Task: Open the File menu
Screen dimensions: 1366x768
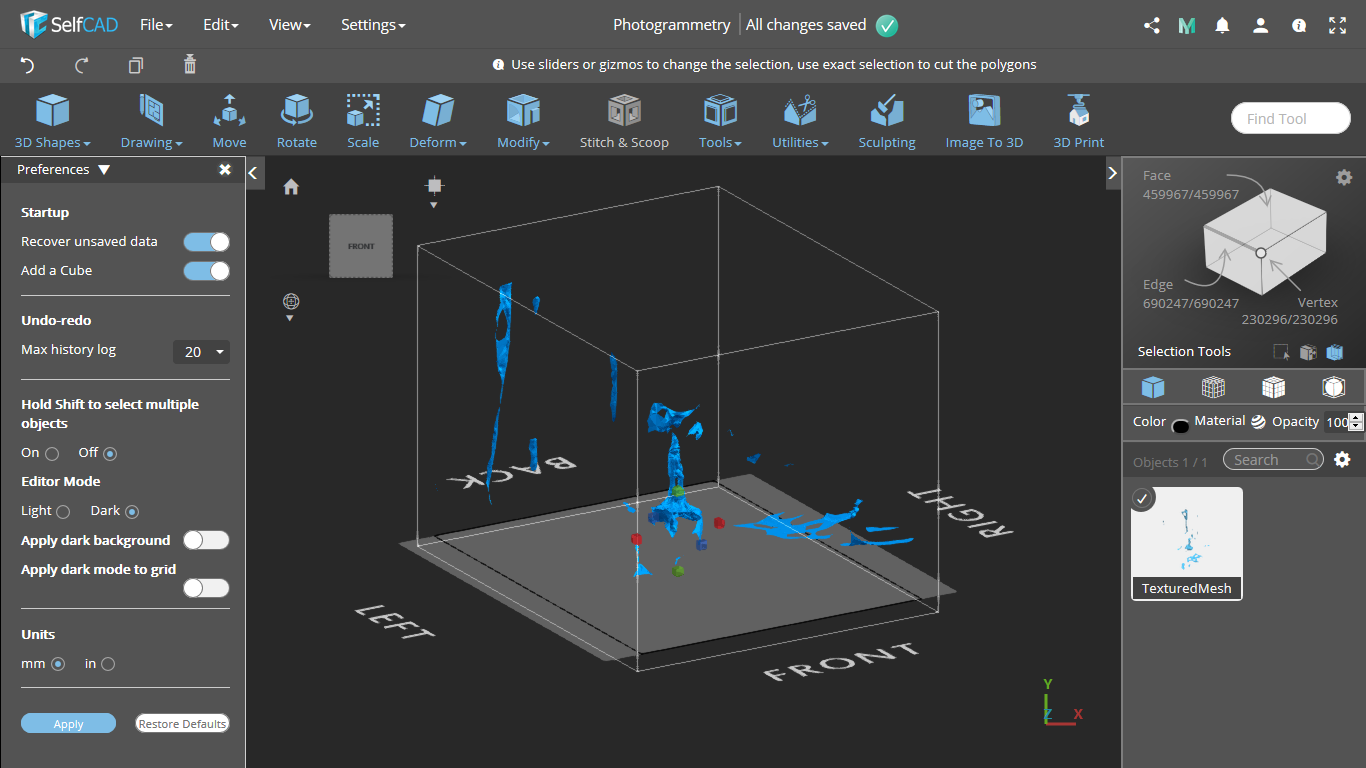Action: pos(156,25)
